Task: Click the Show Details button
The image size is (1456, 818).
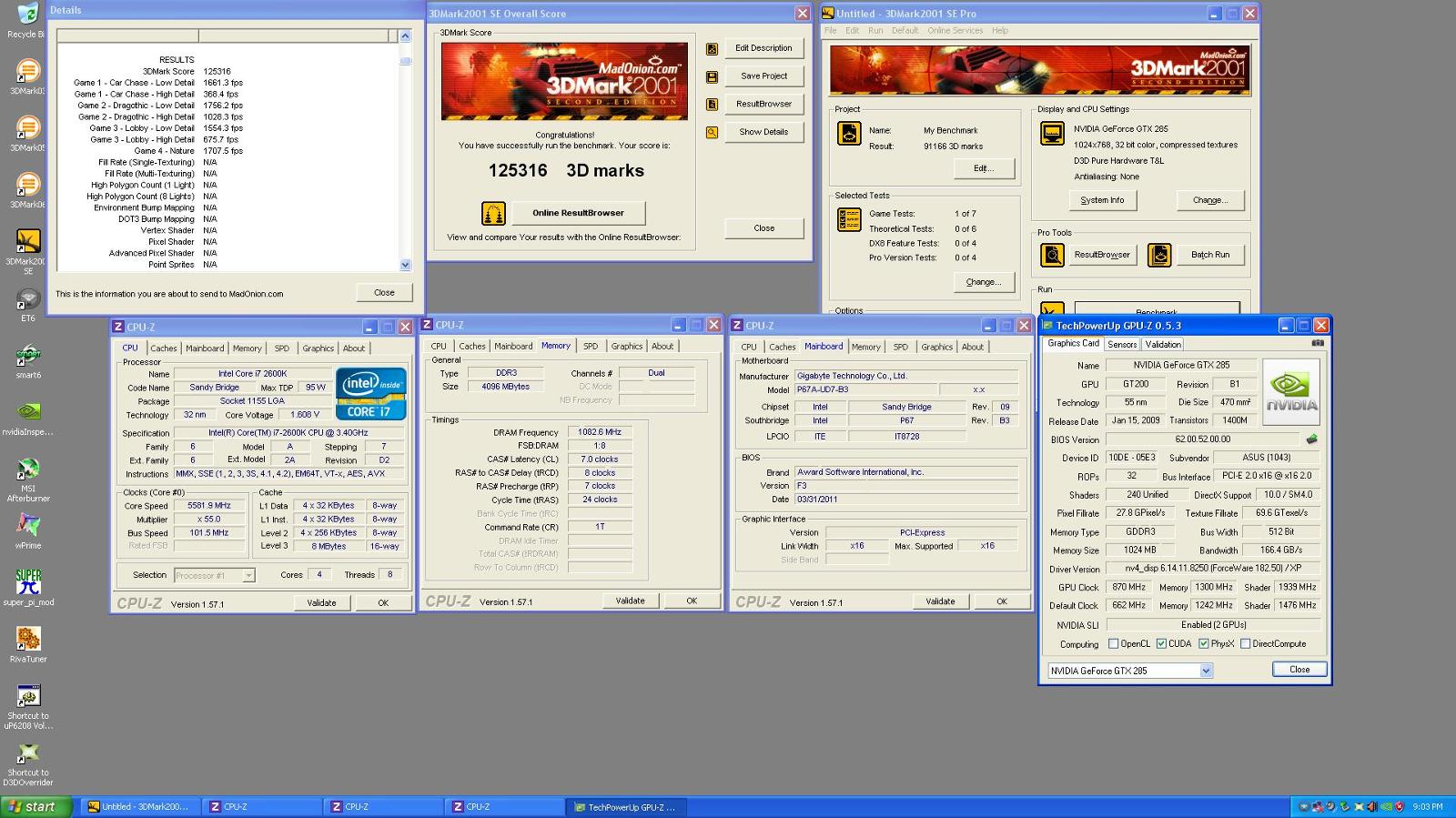Action: coord(763,132)
